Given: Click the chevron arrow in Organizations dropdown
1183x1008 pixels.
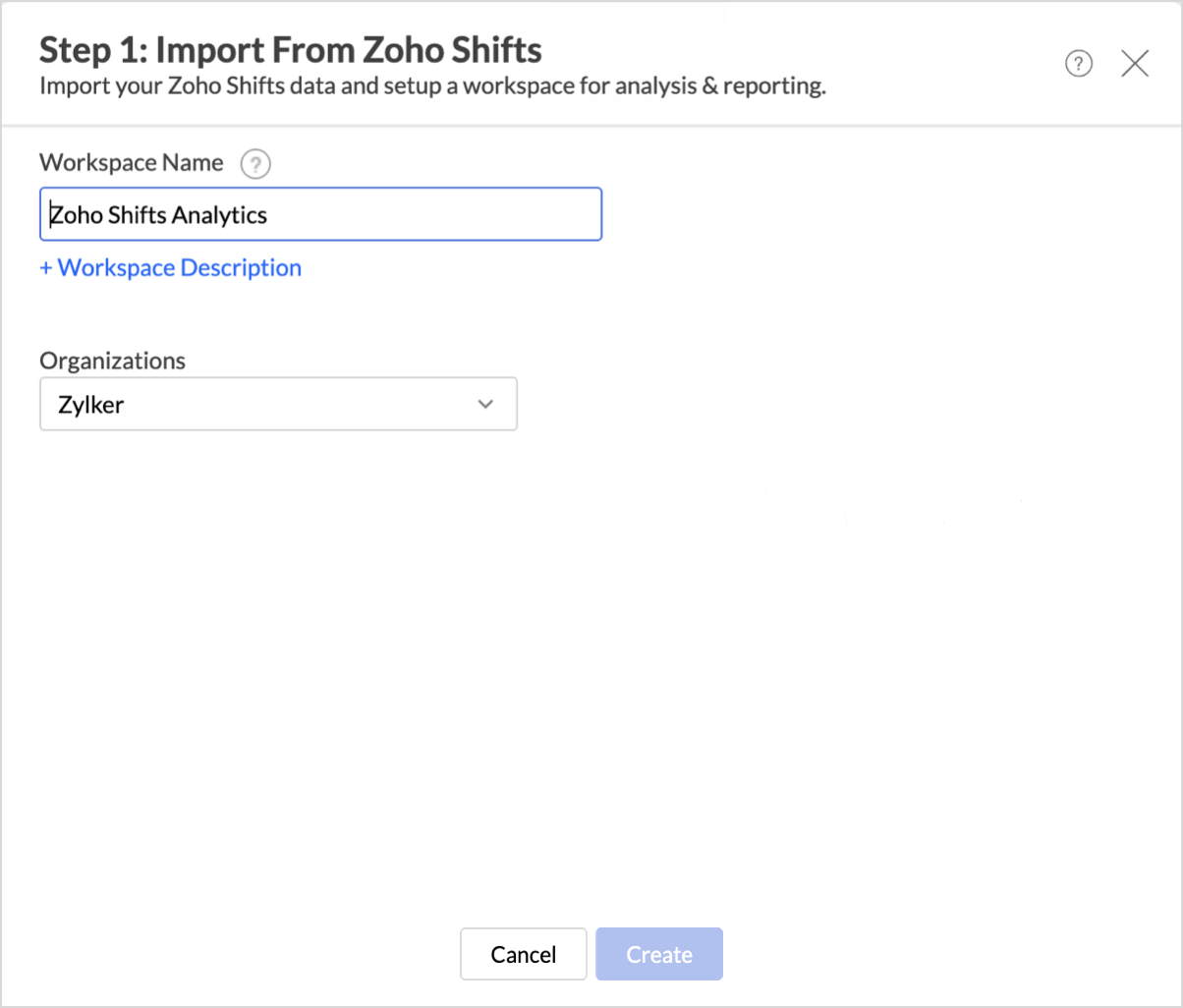Looking at the screenshot, I should coord(484,404).
